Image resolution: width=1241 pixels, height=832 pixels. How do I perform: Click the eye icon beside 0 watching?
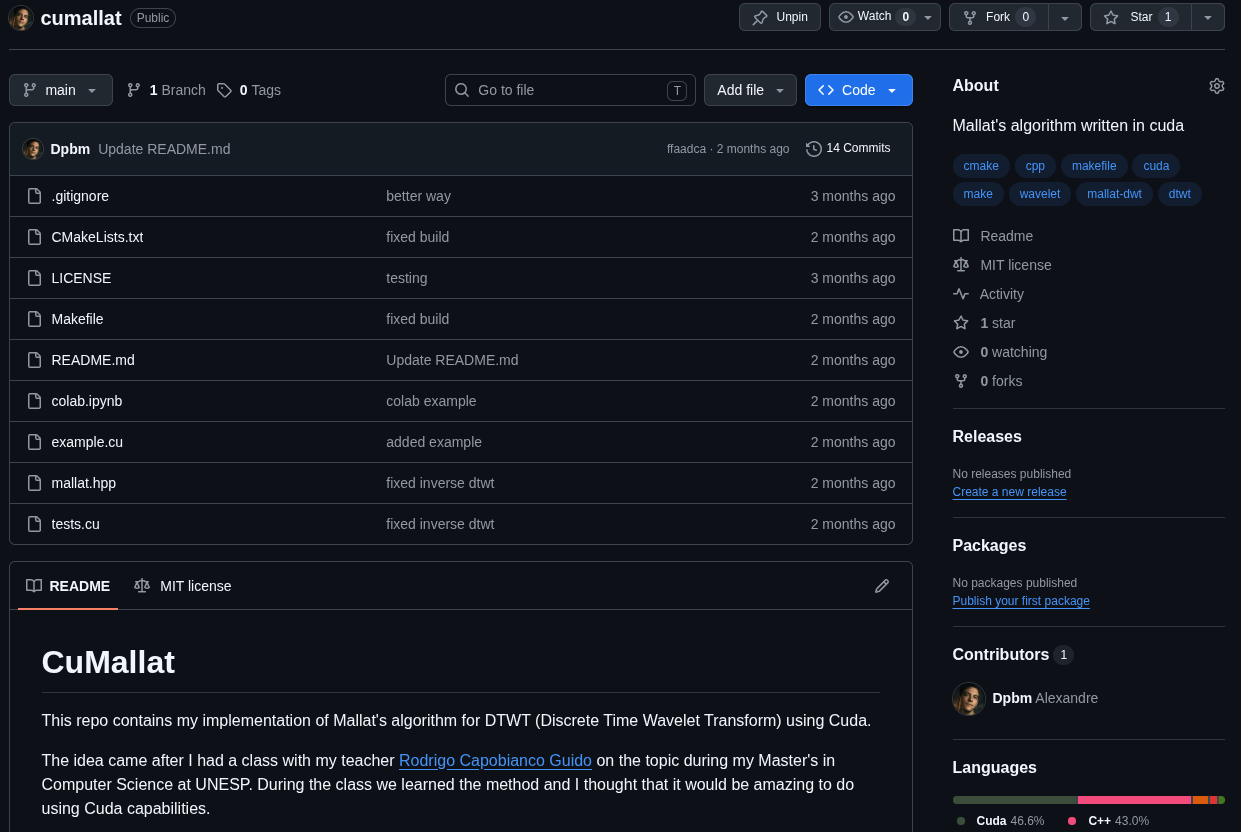961,352
